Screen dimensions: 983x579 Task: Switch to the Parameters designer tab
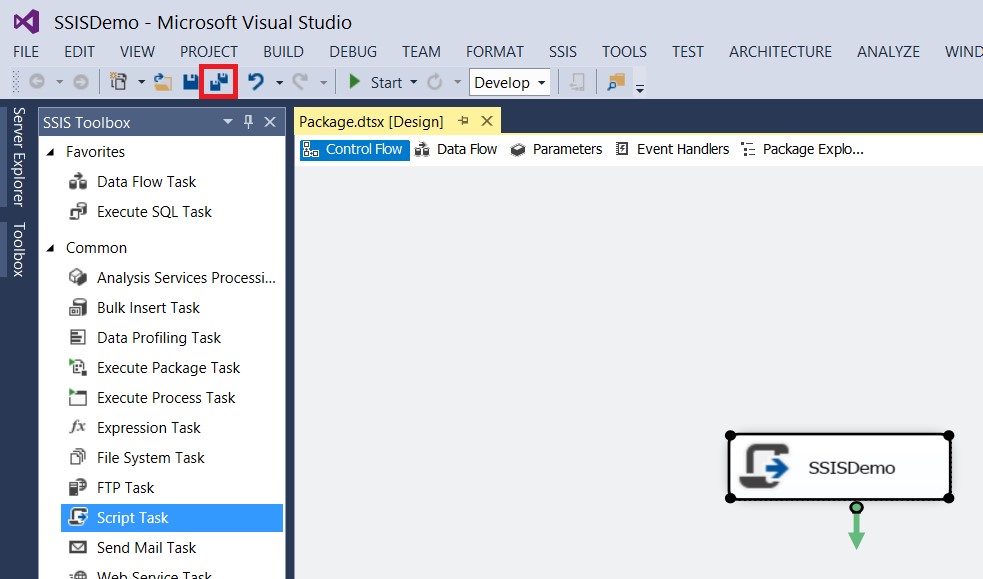coord(557,149)
